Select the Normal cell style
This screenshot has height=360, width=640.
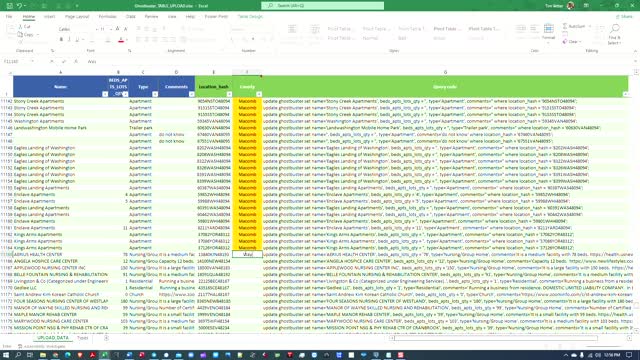pos(370,38)
